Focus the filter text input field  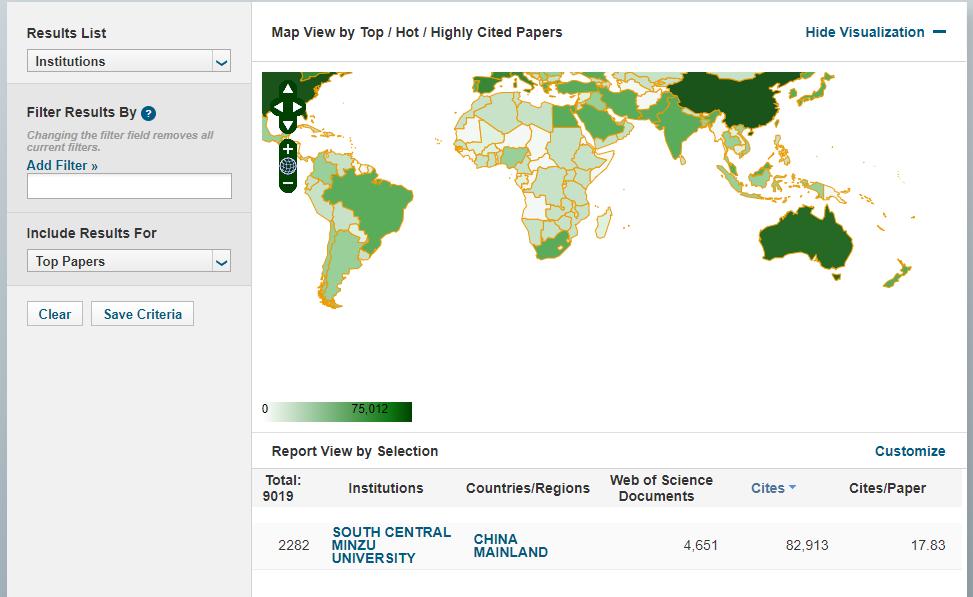pyautogui.click(x=129, y=186)
